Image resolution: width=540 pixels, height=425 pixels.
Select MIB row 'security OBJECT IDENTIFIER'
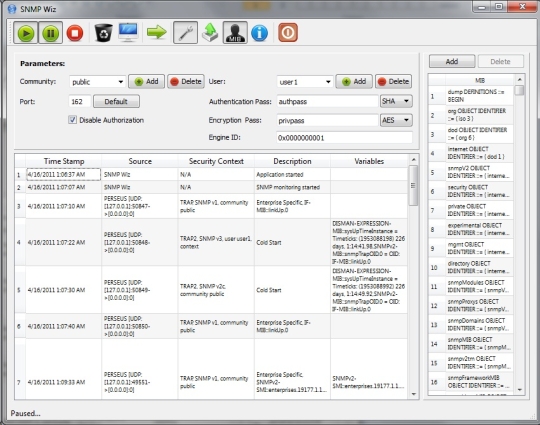pyautogui.click(x=479, y=191)
